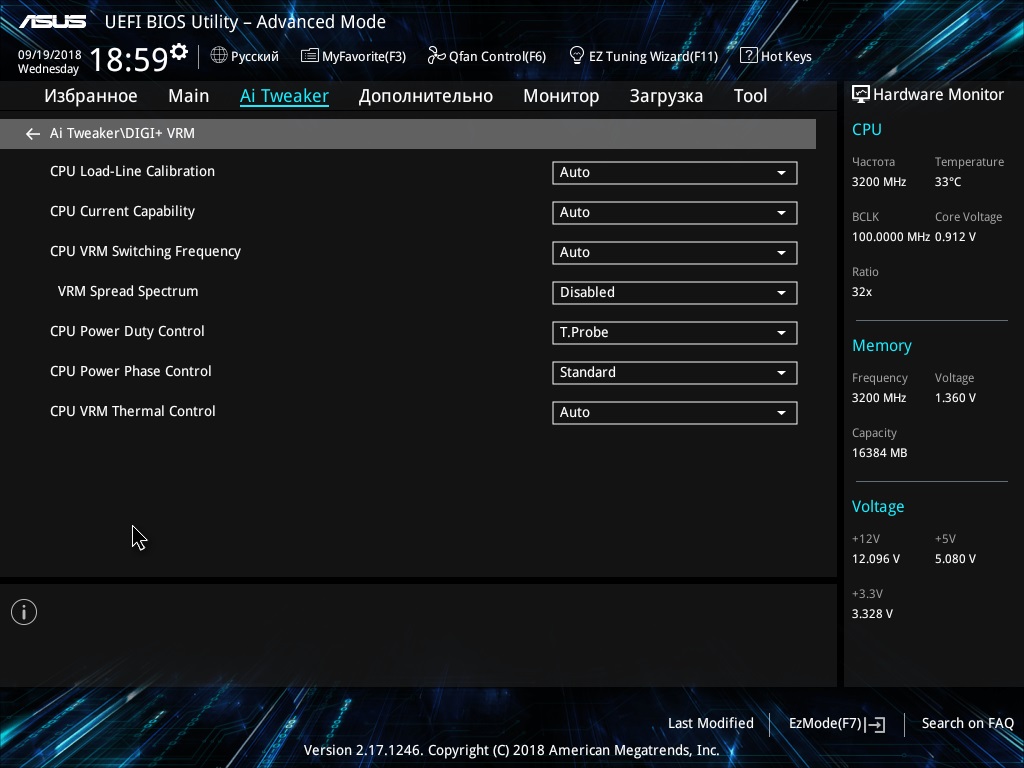Open the CPU Load-Line Calibration dropdown
This screenshot has height=768, width=1024.
[x=675, y=172]
